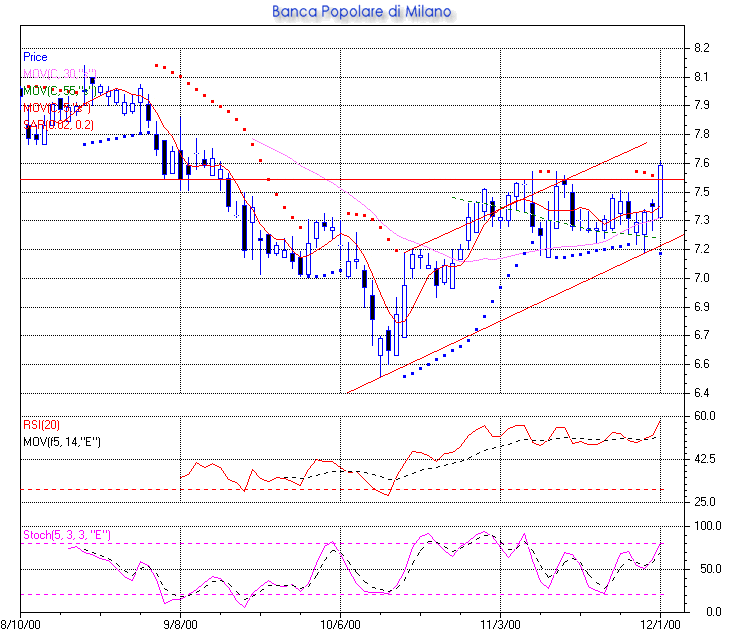Click the 6.7 price axis value
Viewport: 729px width, 637px height.
coord(702,335)
